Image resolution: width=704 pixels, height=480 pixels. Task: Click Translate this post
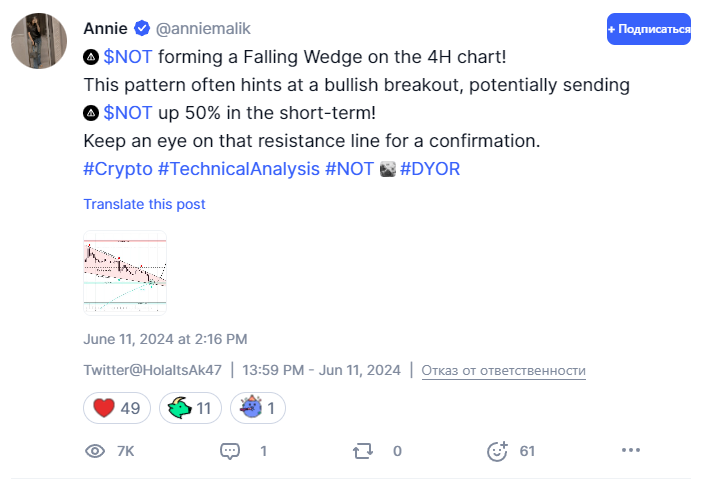pos(144,204)
